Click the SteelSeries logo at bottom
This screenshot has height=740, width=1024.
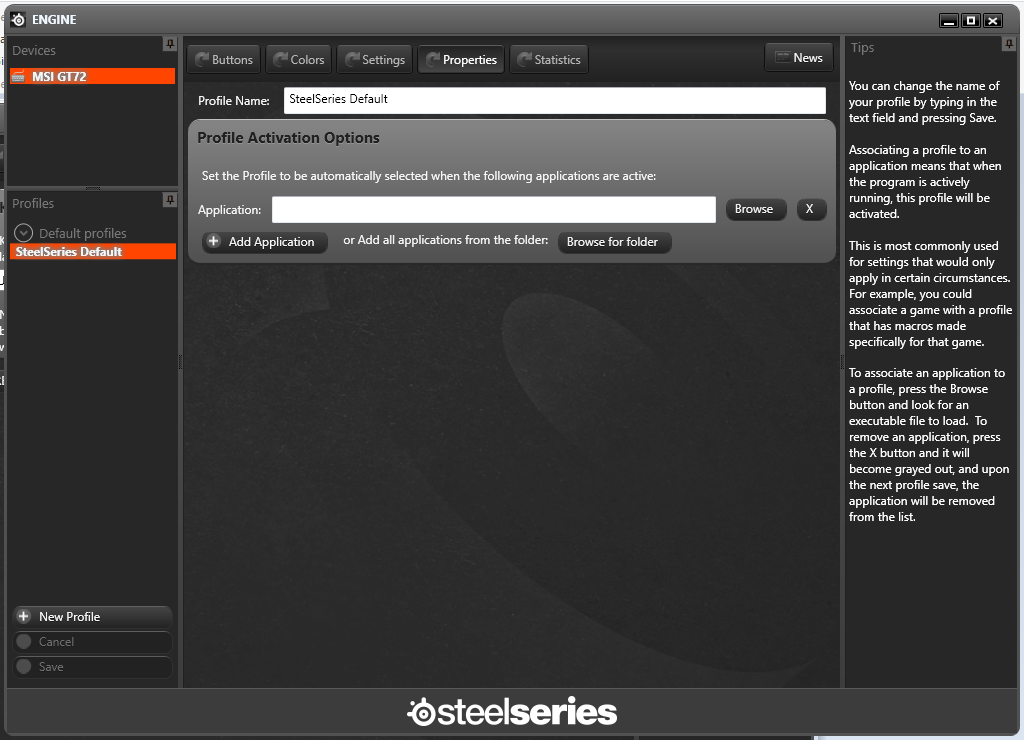coord(512,712)
